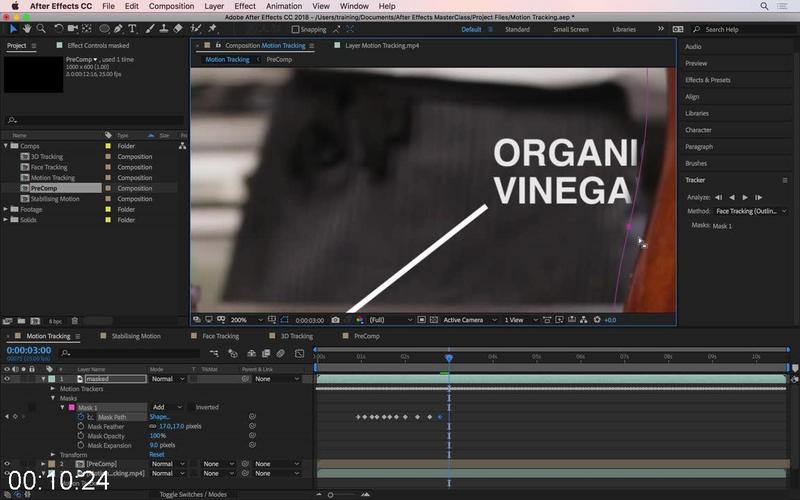Open grid and guide options icon

pos(272,320)
